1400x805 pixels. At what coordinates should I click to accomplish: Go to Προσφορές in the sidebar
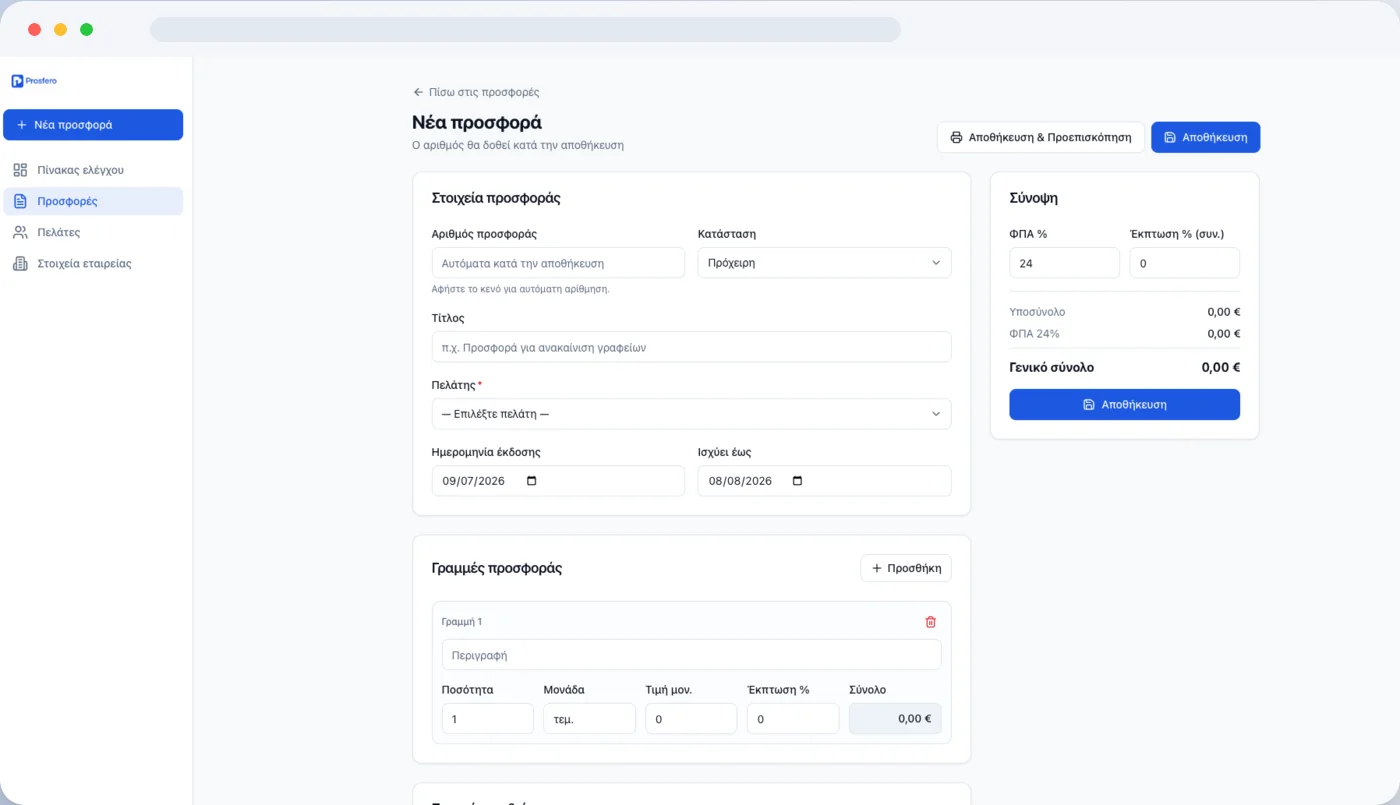[93, 201]
